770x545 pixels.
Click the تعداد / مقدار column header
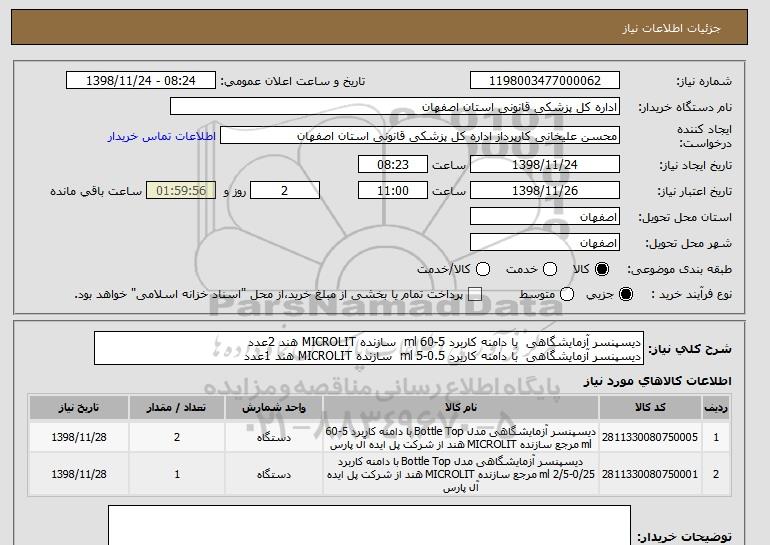[177, 408]
